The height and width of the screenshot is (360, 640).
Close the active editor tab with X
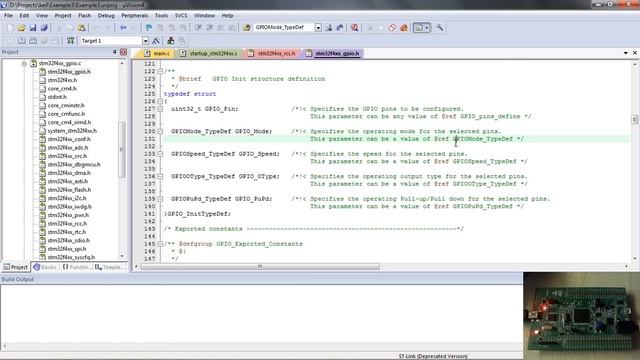(x=635, y=53)
